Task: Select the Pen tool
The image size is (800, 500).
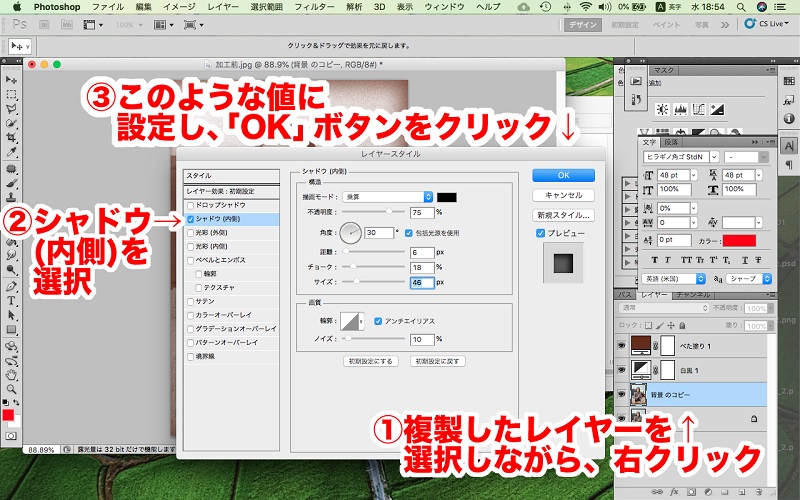Action: point(11,286)
